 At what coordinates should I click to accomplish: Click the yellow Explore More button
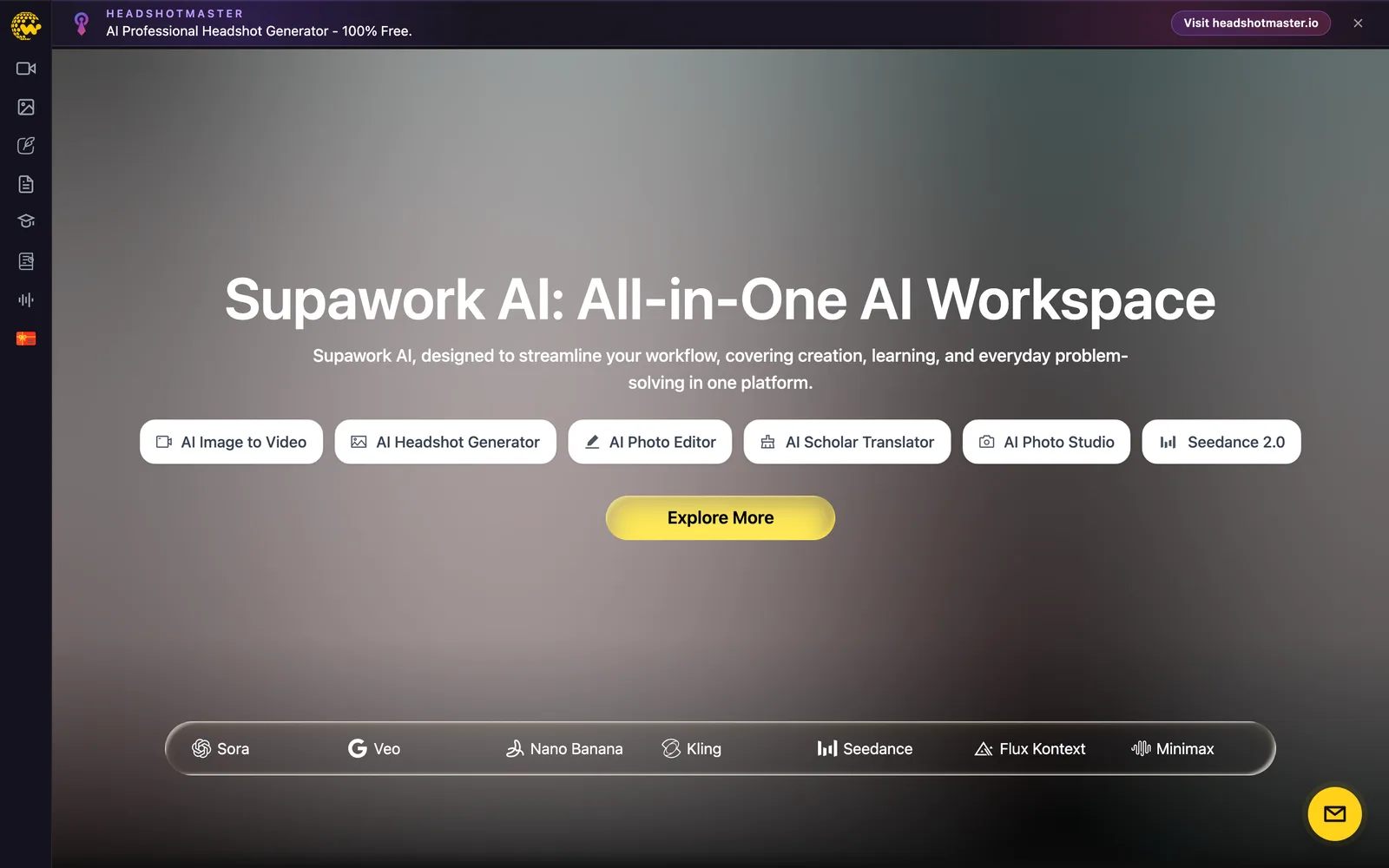coord(721,518)
